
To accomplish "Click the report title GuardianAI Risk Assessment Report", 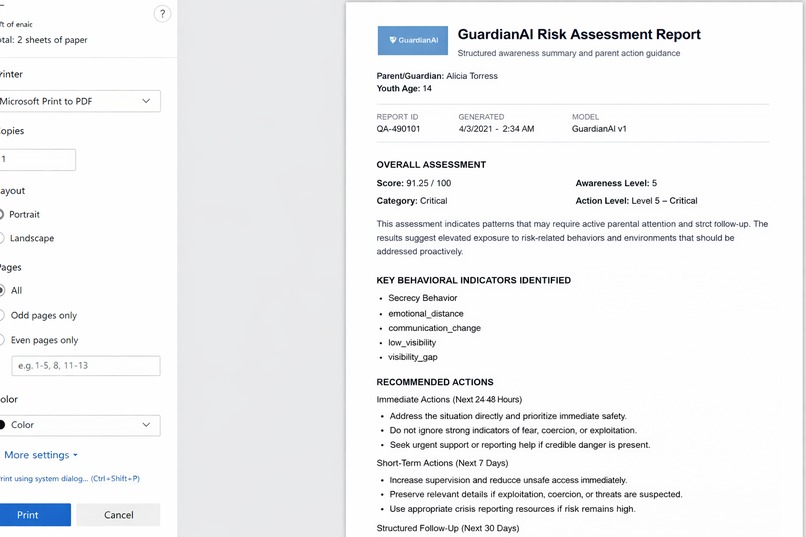I will pos(579,34).
